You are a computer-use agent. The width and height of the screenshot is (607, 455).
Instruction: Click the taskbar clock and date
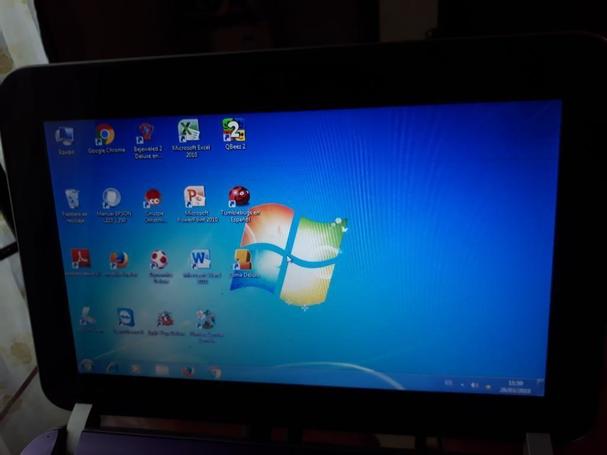click(x=515, y=386)
